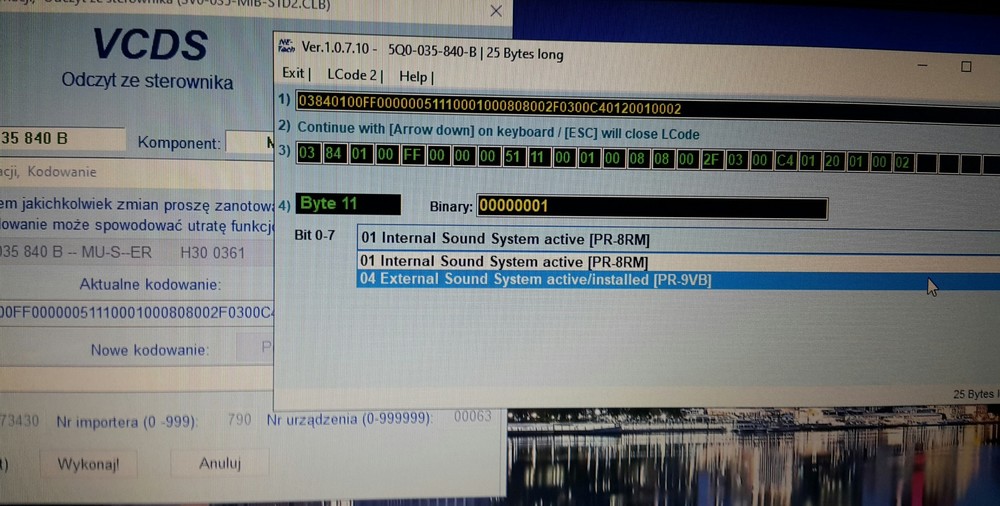Click the full coding string field
This screenshot has height=506, width=1000.
[x=640, y=107]
